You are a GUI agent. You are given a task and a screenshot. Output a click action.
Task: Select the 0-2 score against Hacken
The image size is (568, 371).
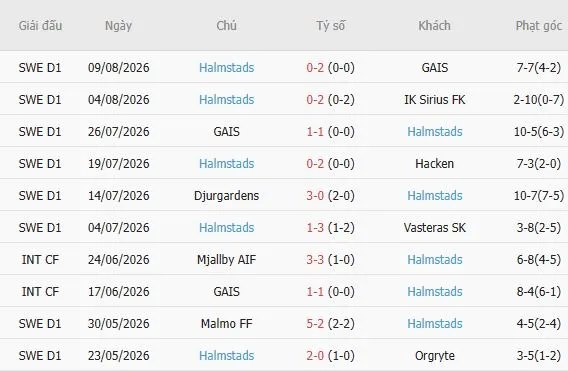pyautogui.click(x=315, y=164)
